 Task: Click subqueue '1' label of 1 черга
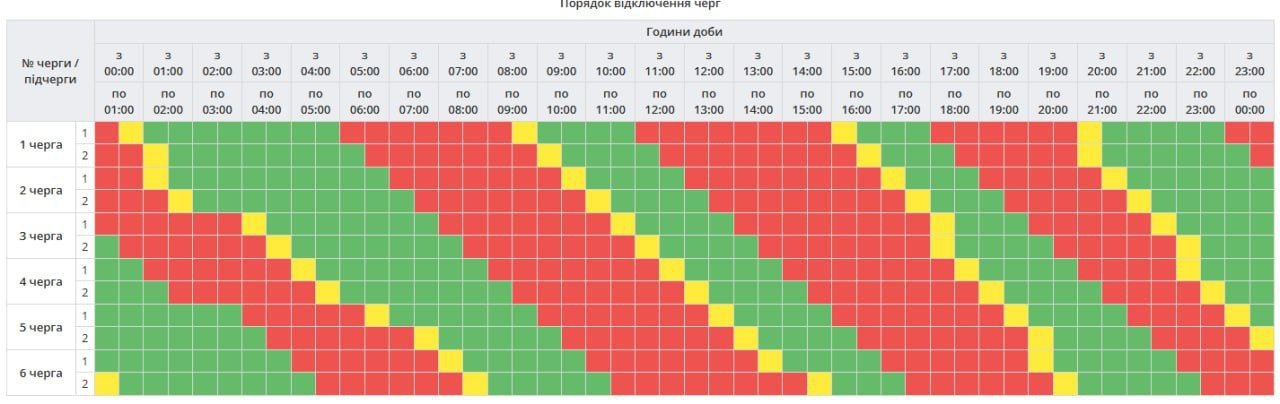pyautogui.click(x=85, y=133)
